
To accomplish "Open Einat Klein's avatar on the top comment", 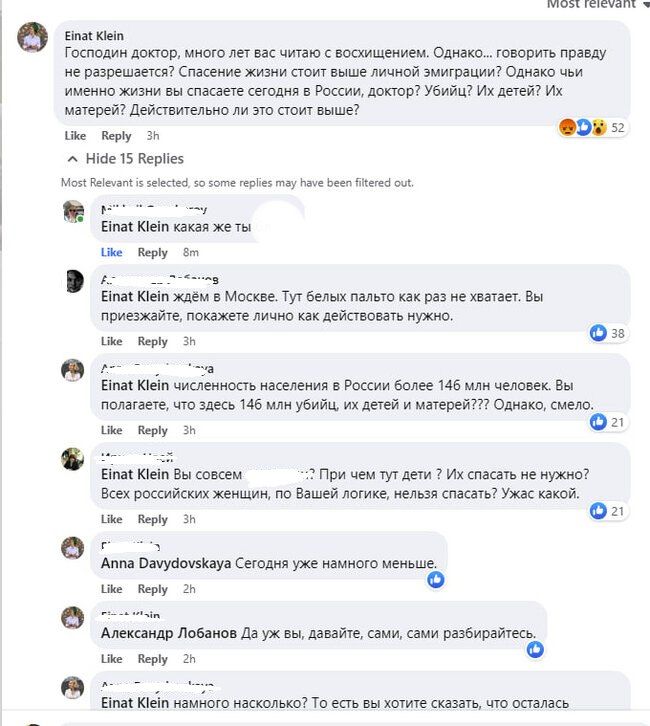I will point(33,38).
